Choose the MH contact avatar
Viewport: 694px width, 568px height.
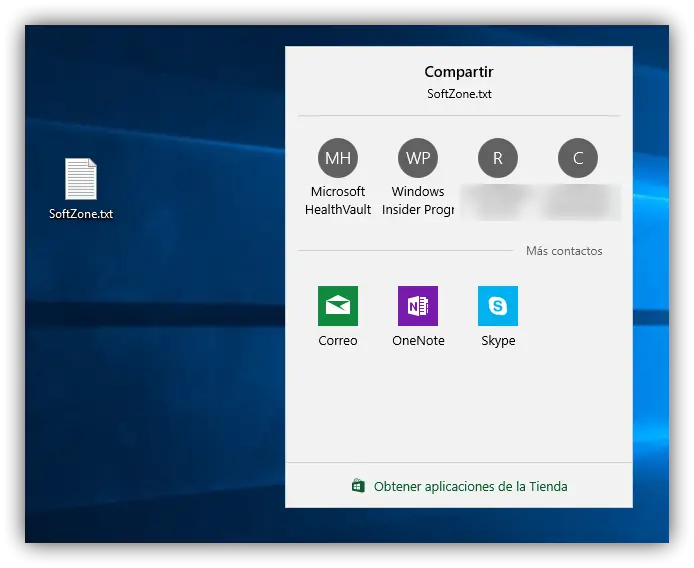click(x=338, y=158)
